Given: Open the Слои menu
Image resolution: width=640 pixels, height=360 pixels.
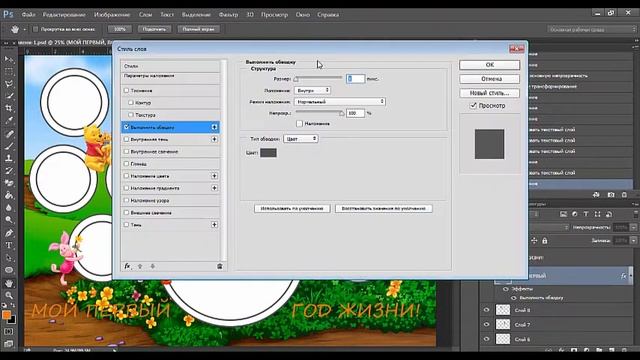Looking at the screenshot, I should tap(145, 15).
